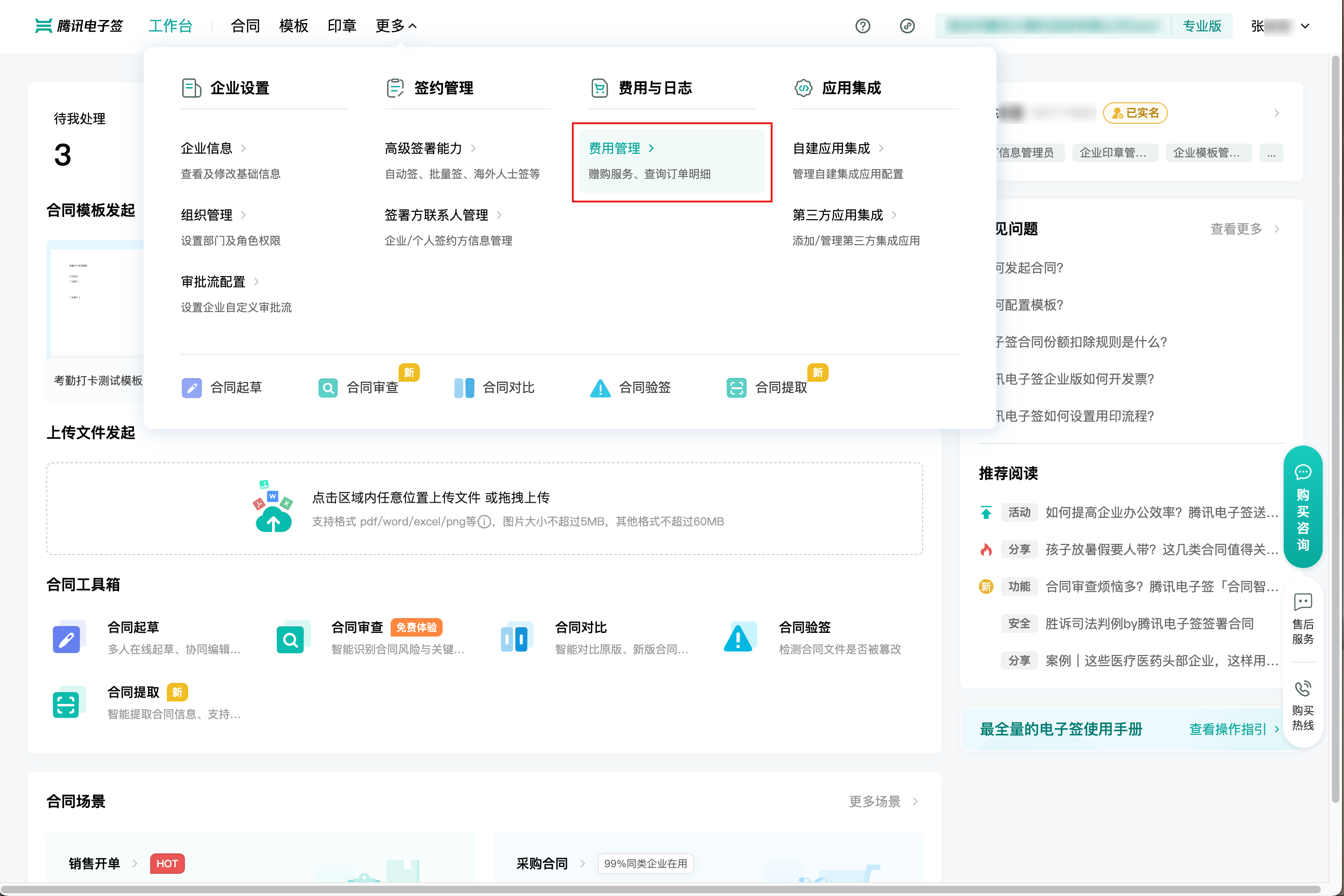Click the 专业版 badge
This screenshot has width=1344, height=896.
coord(1201,26)
